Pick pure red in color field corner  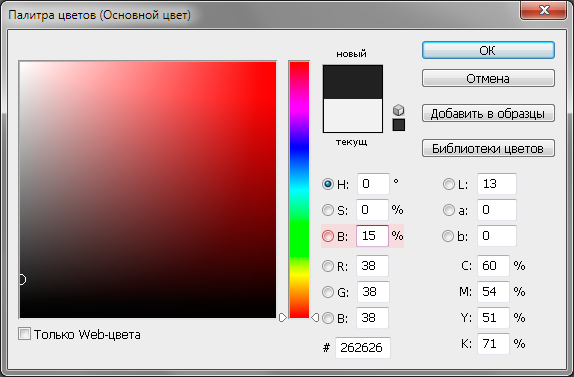click(x=275, y=63)
